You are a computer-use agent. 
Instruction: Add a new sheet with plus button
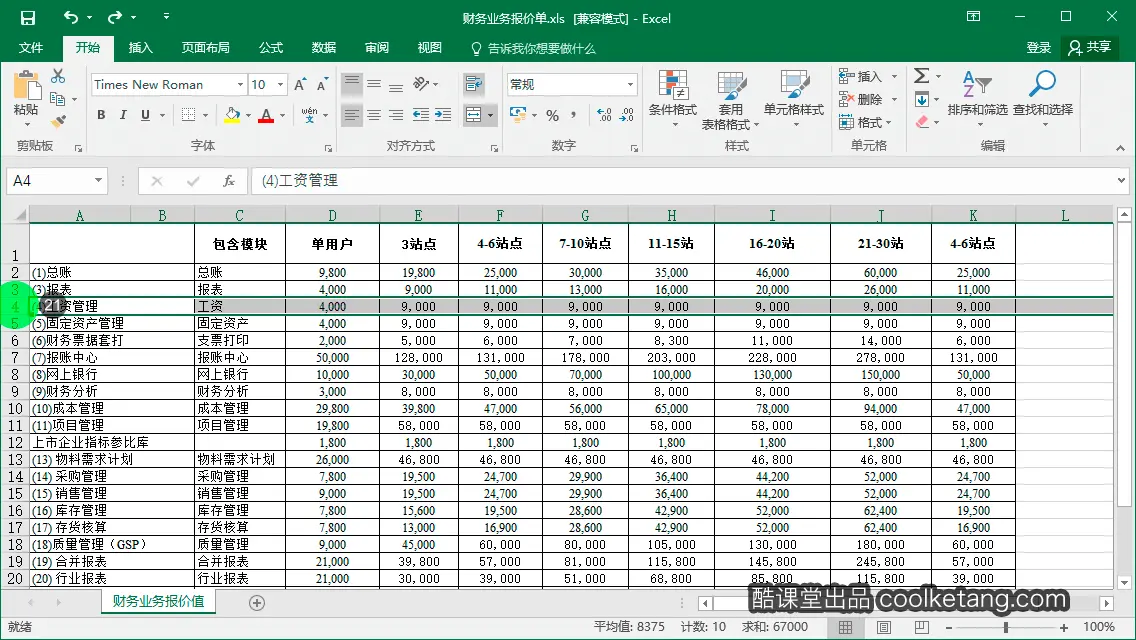[x=256, y=603]
